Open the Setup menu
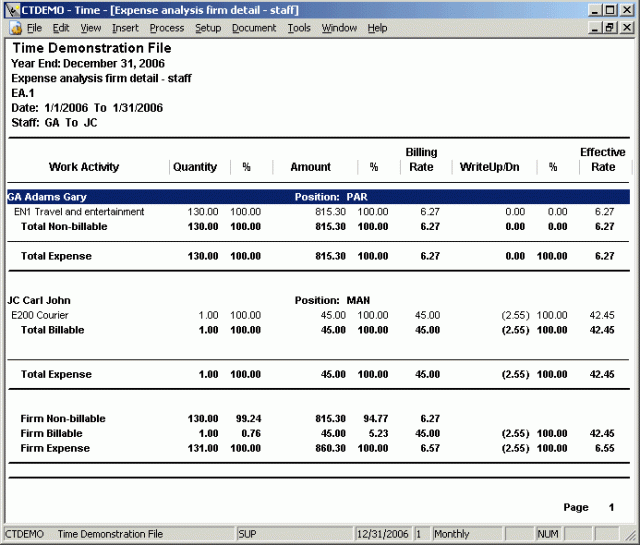 pyautogui.click(x=208, y=28)
